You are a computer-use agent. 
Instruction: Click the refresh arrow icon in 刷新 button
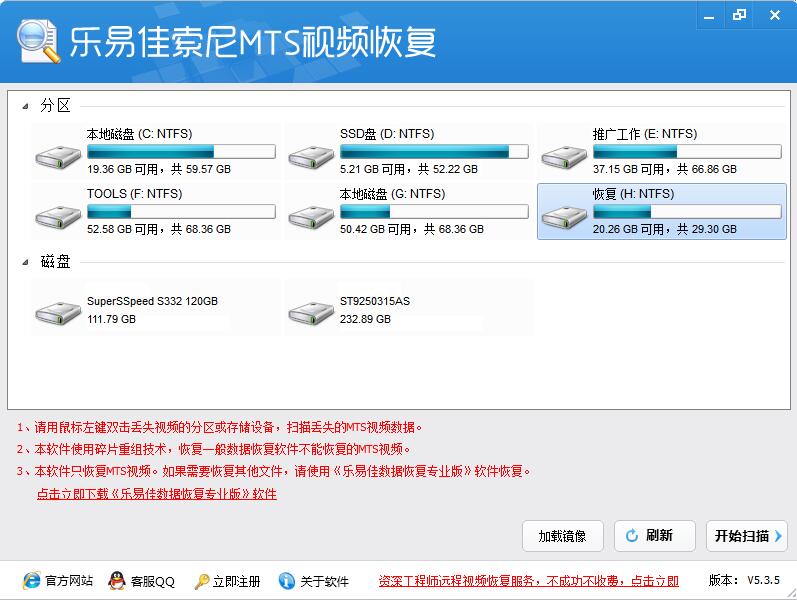[x=632, y=535]
